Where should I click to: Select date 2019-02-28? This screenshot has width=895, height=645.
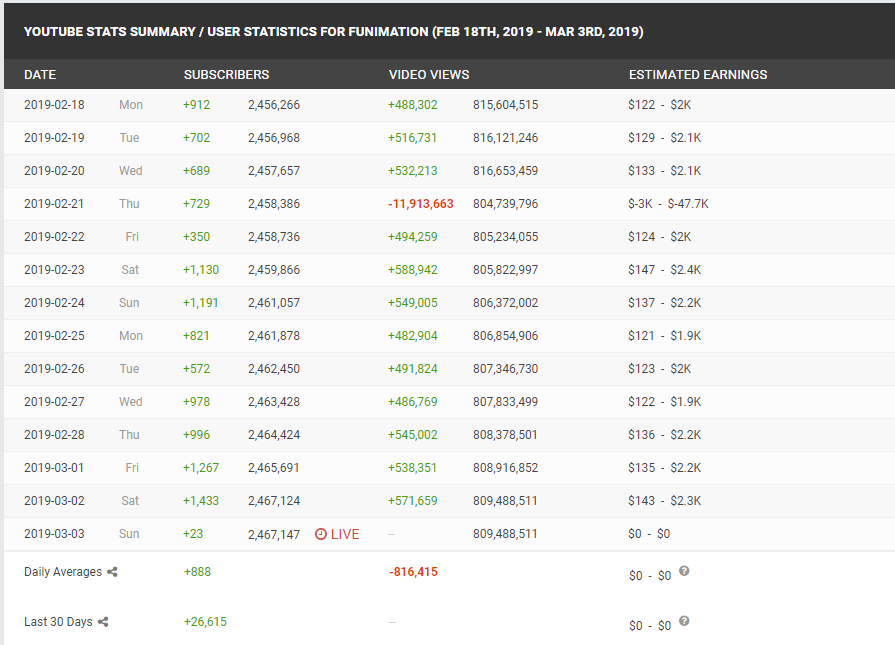[54, 435]
